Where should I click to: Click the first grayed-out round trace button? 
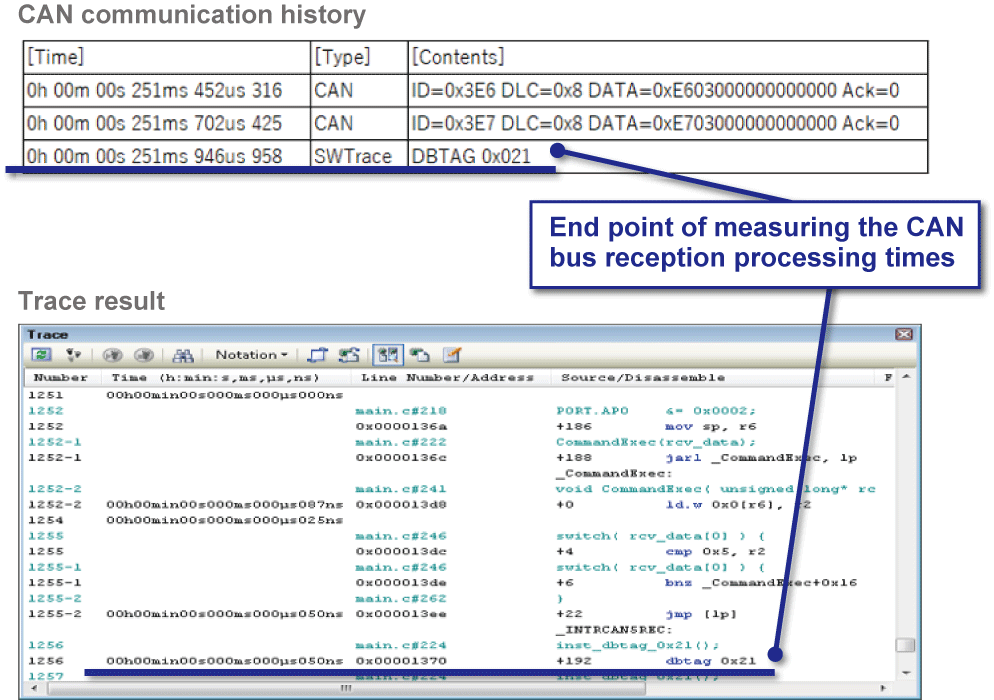point(112,355)
